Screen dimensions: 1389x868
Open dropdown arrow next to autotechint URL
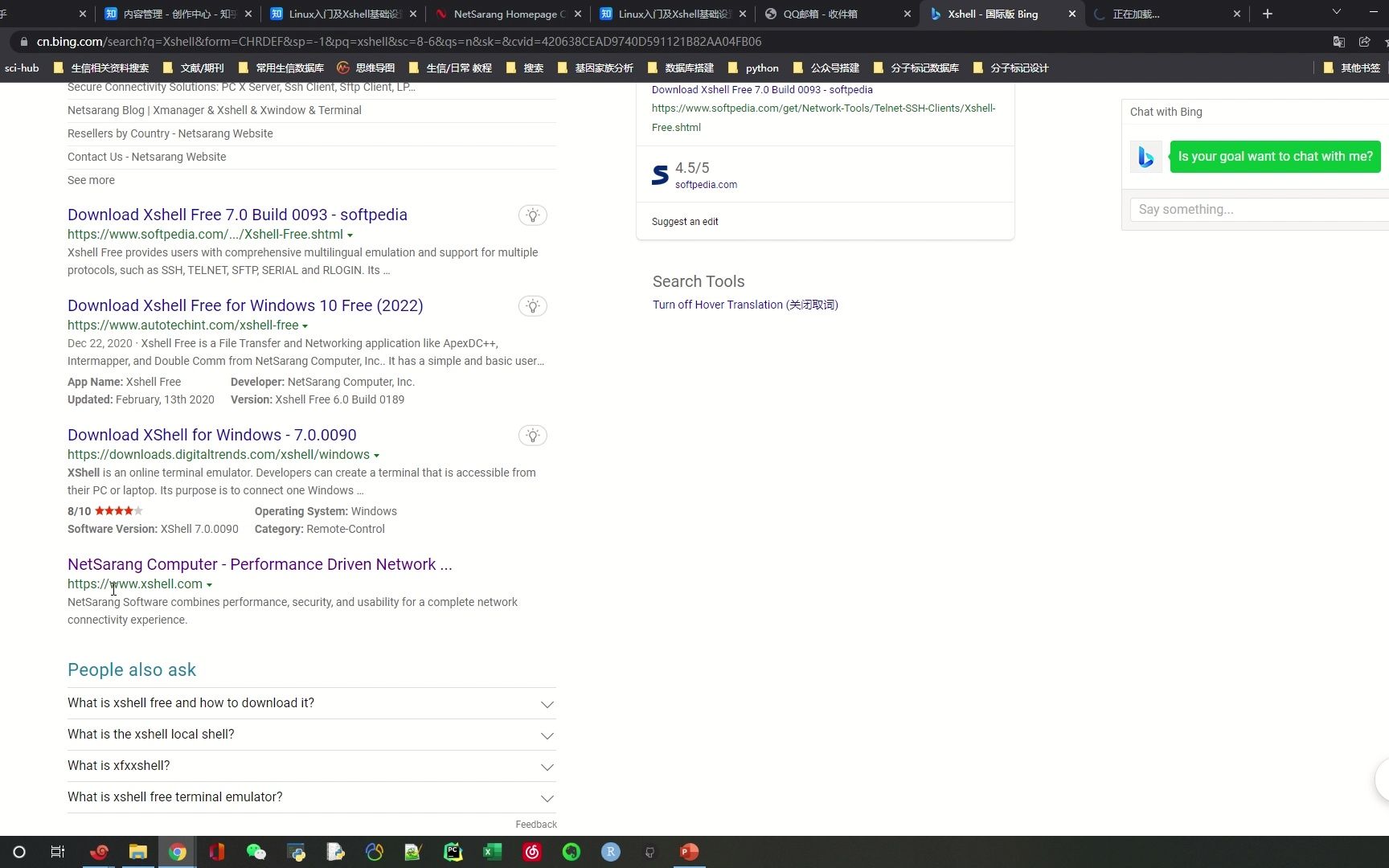pyautogui.click(x=305, y=326)
